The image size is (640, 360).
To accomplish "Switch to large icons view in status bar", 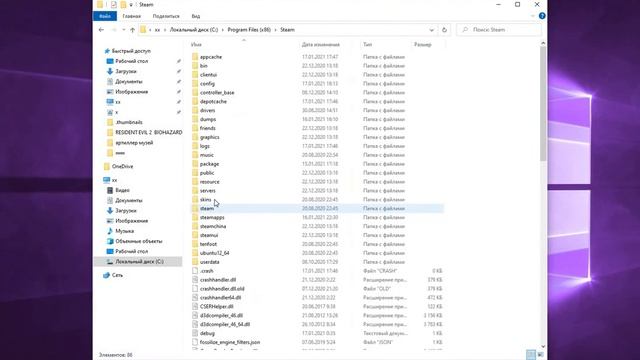I will click(x=540, y=355).
